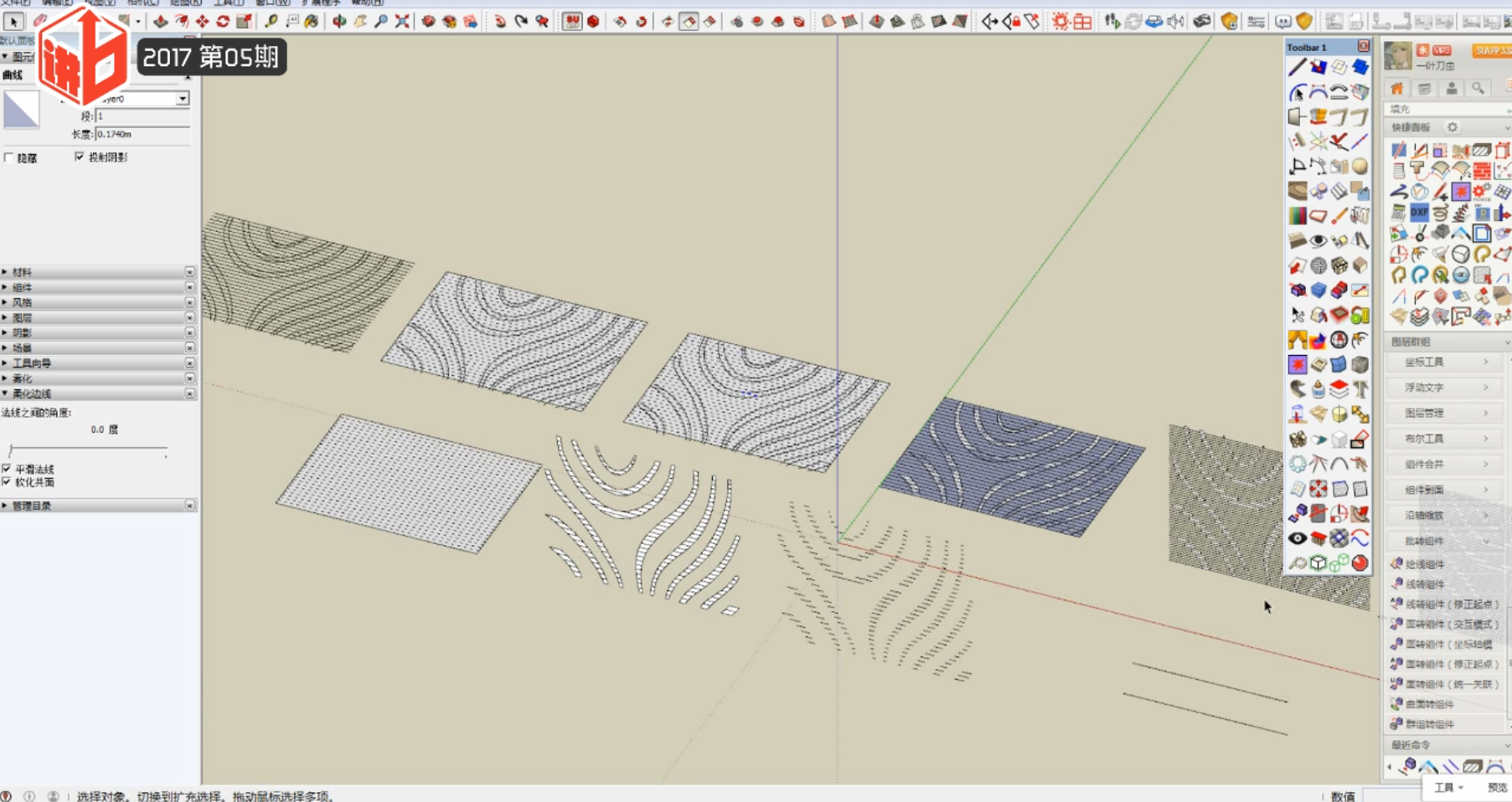Click the color stripes icon in Toolbar 1

point(1298,216)
